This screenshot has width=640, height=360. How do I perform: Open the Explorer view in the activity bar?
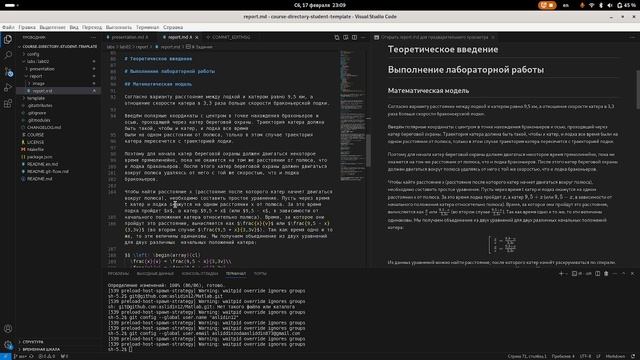pyautogui.click(x=8, y=40)
